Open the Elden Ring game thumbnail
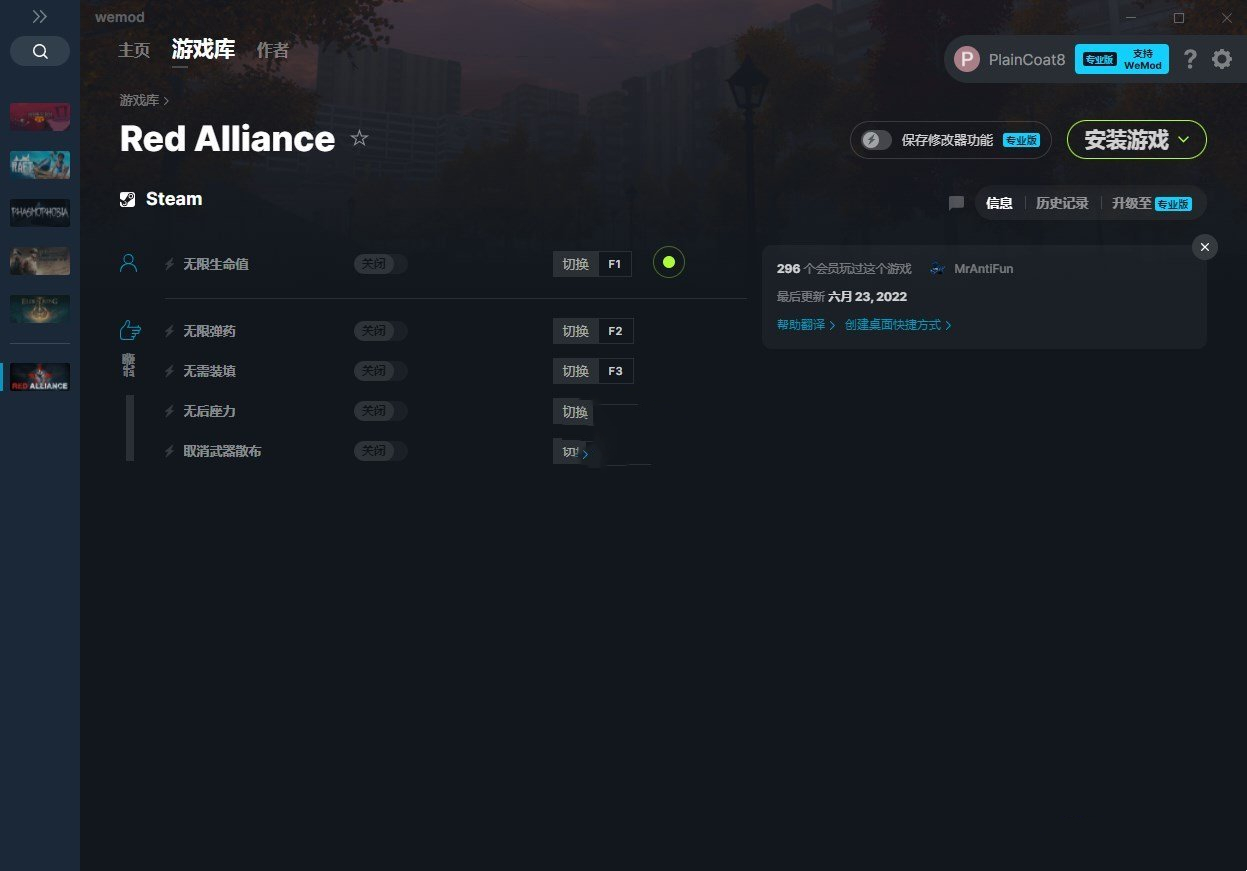The height and width of the screenshot is (871, 1247). 40,309
